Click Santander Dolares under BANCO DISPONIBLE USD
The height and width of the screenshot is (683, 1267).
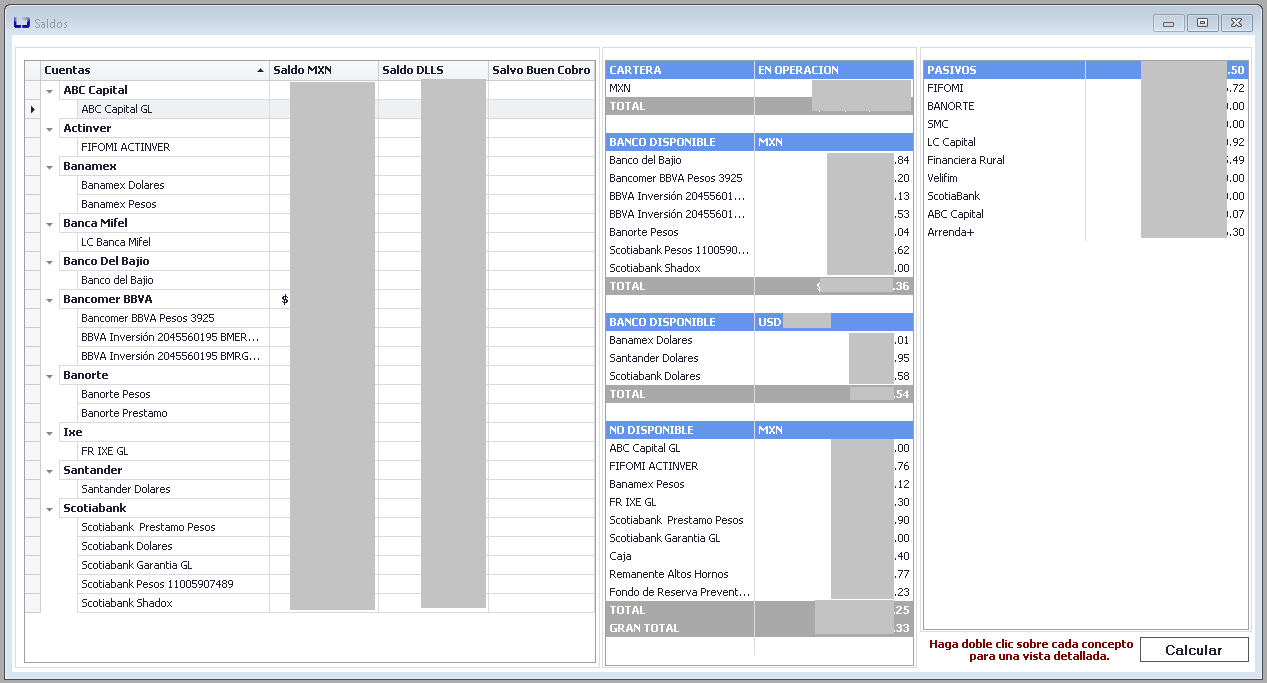pyautogui.click(x=759, y=358)
